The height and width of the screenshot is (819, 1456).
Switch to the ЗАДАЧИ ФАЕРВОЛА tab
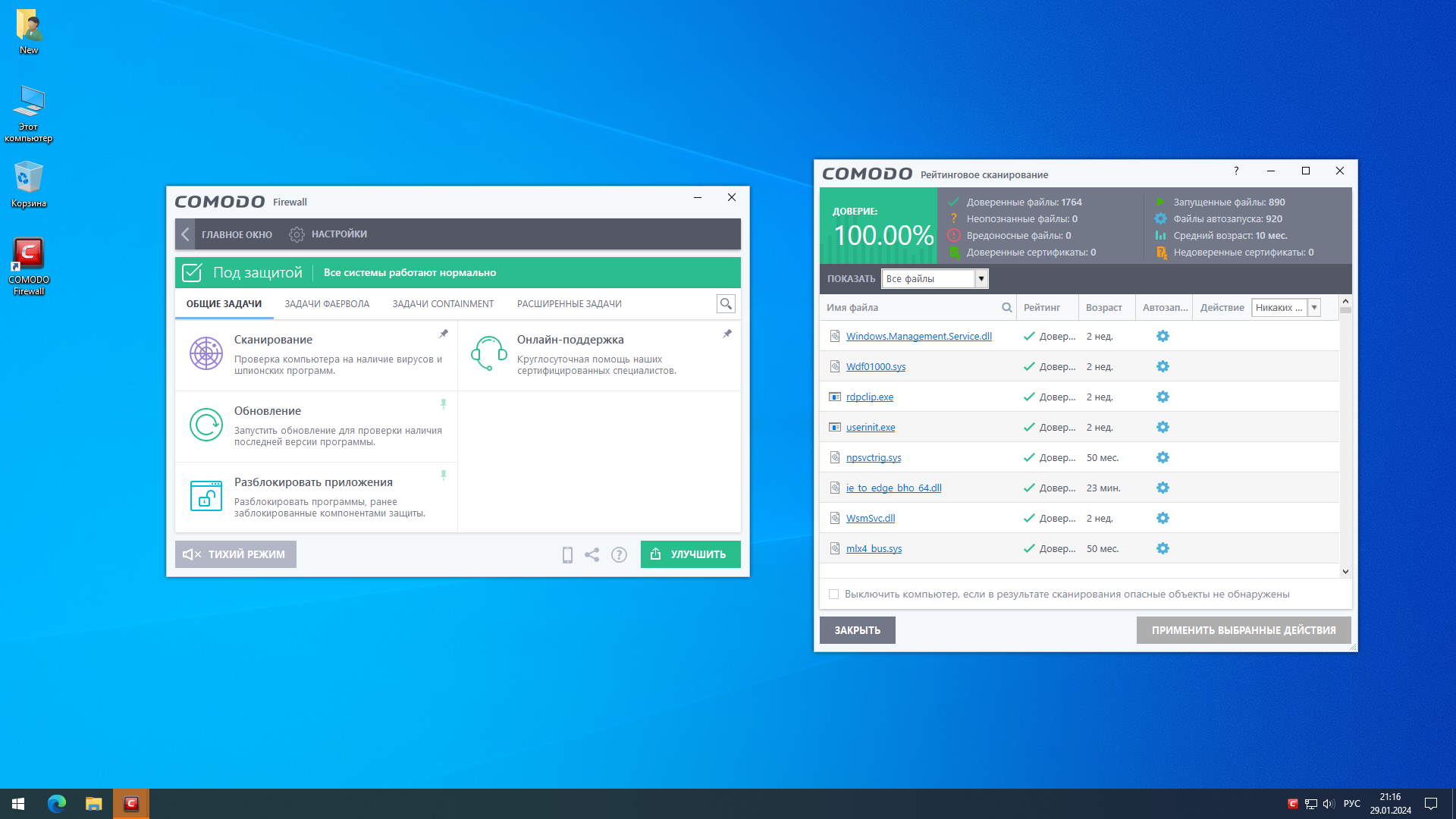[327, 304]
